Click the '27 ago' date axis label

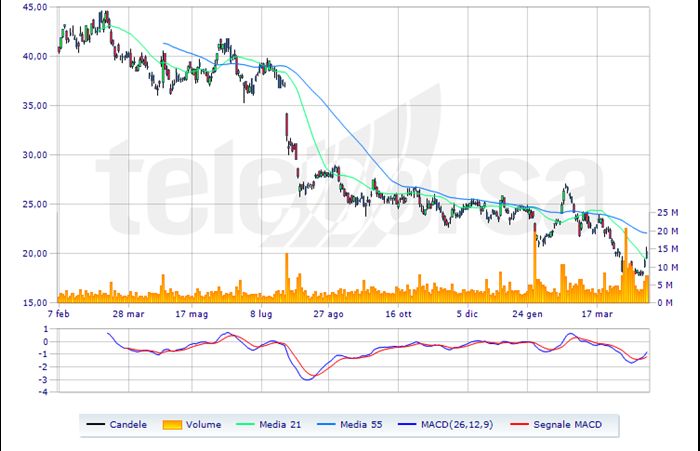(x=328, y=313)
